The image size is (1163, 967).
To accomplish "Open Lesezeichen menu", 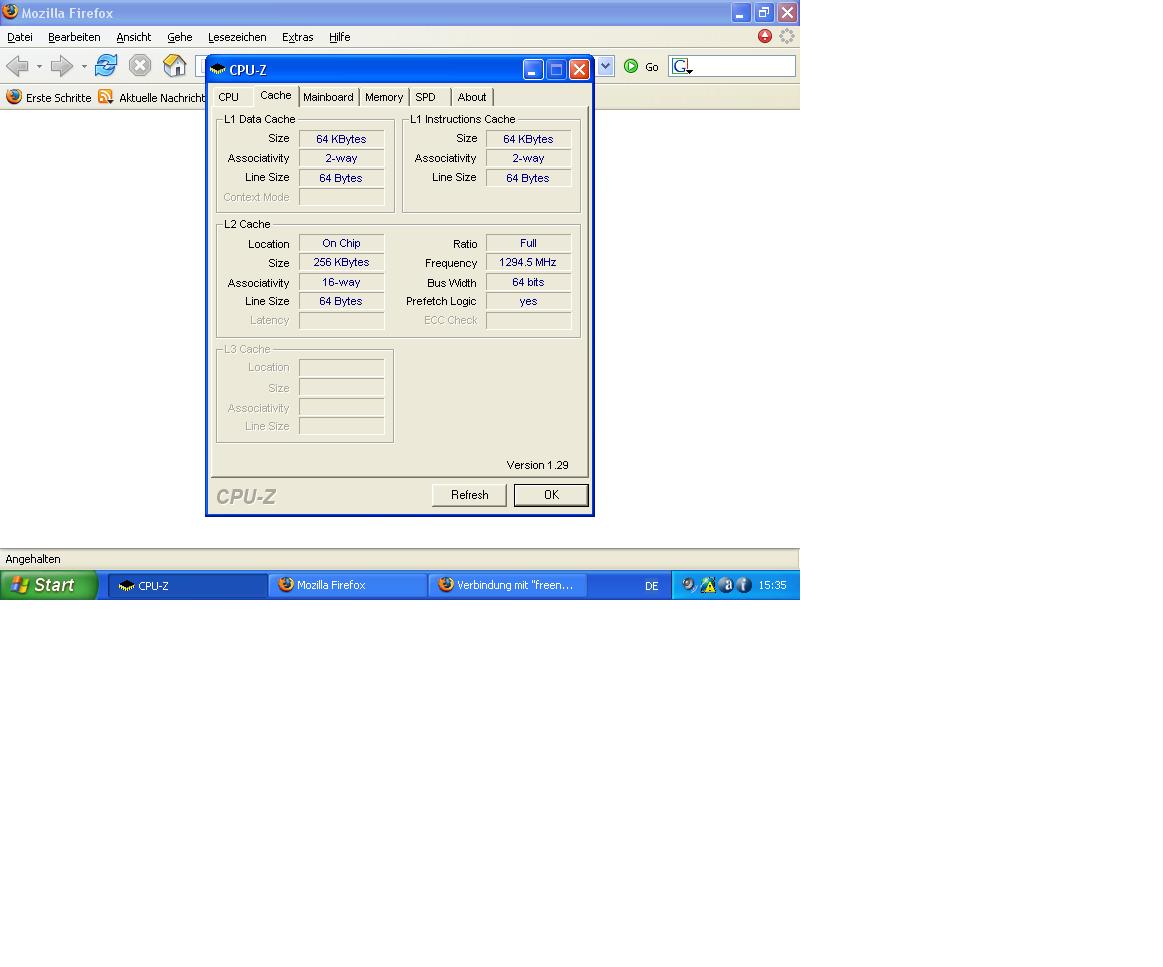I will (237, 37).
